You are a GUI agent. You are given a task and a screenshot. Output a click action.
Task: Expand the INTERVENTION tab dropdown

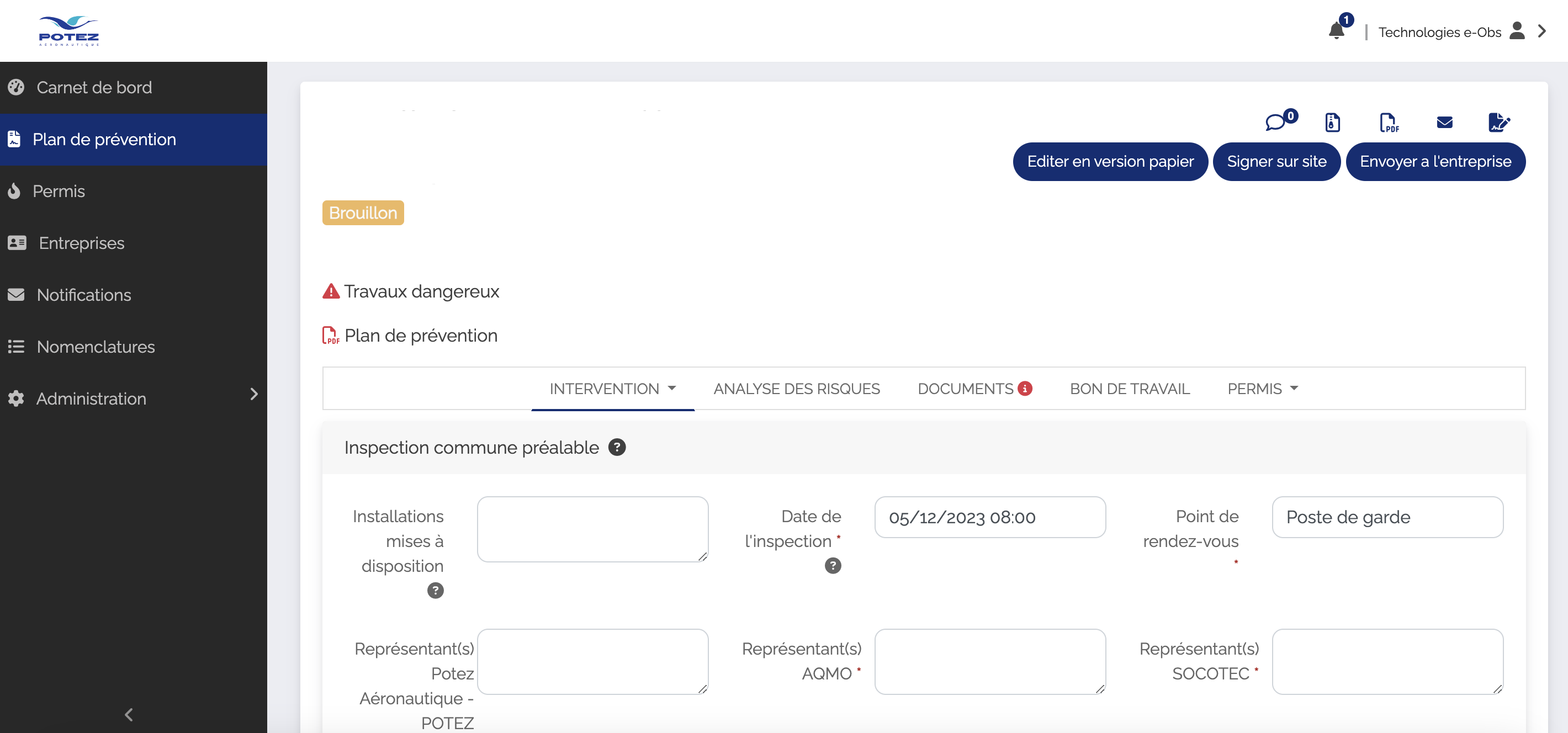(x=674, y=389)
